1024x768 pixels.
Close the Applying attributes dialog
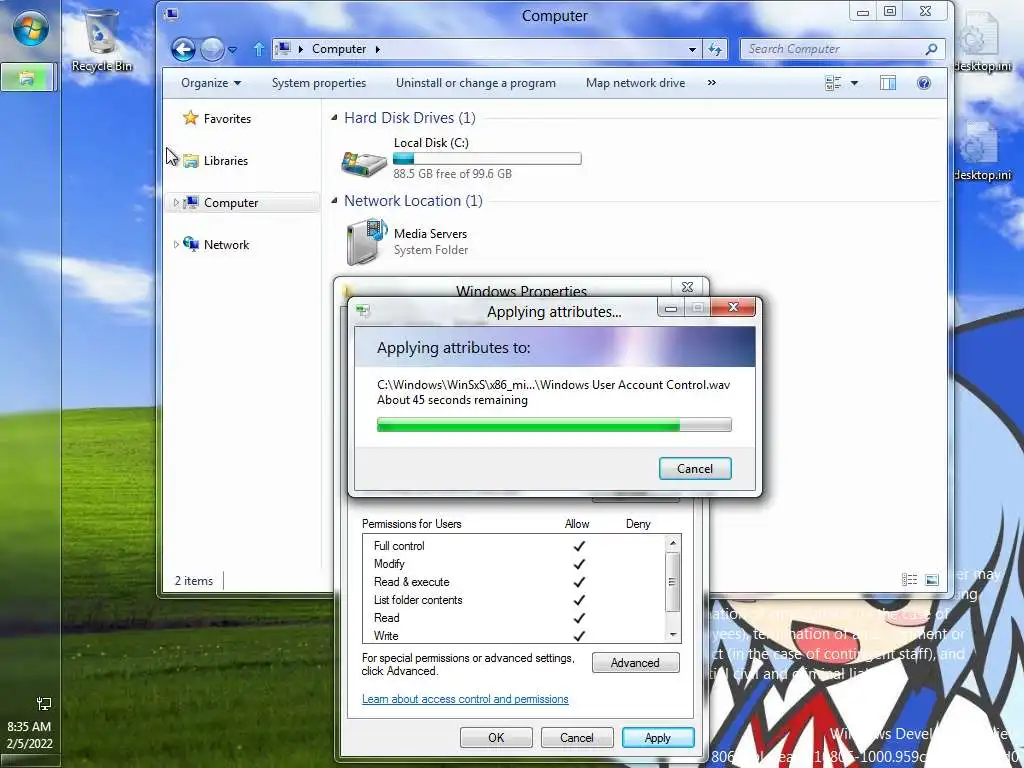coord(733,308)
